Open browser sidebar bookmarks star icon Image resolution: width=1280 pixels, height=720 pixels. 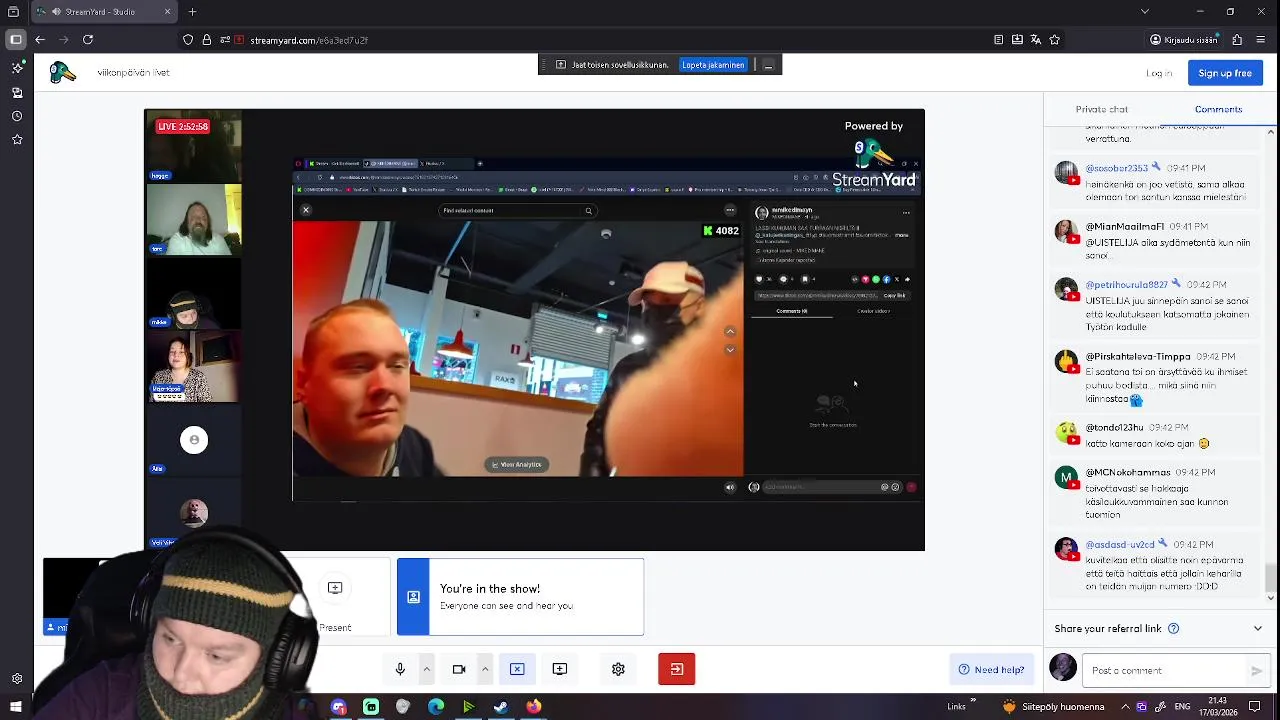[17, 140]
